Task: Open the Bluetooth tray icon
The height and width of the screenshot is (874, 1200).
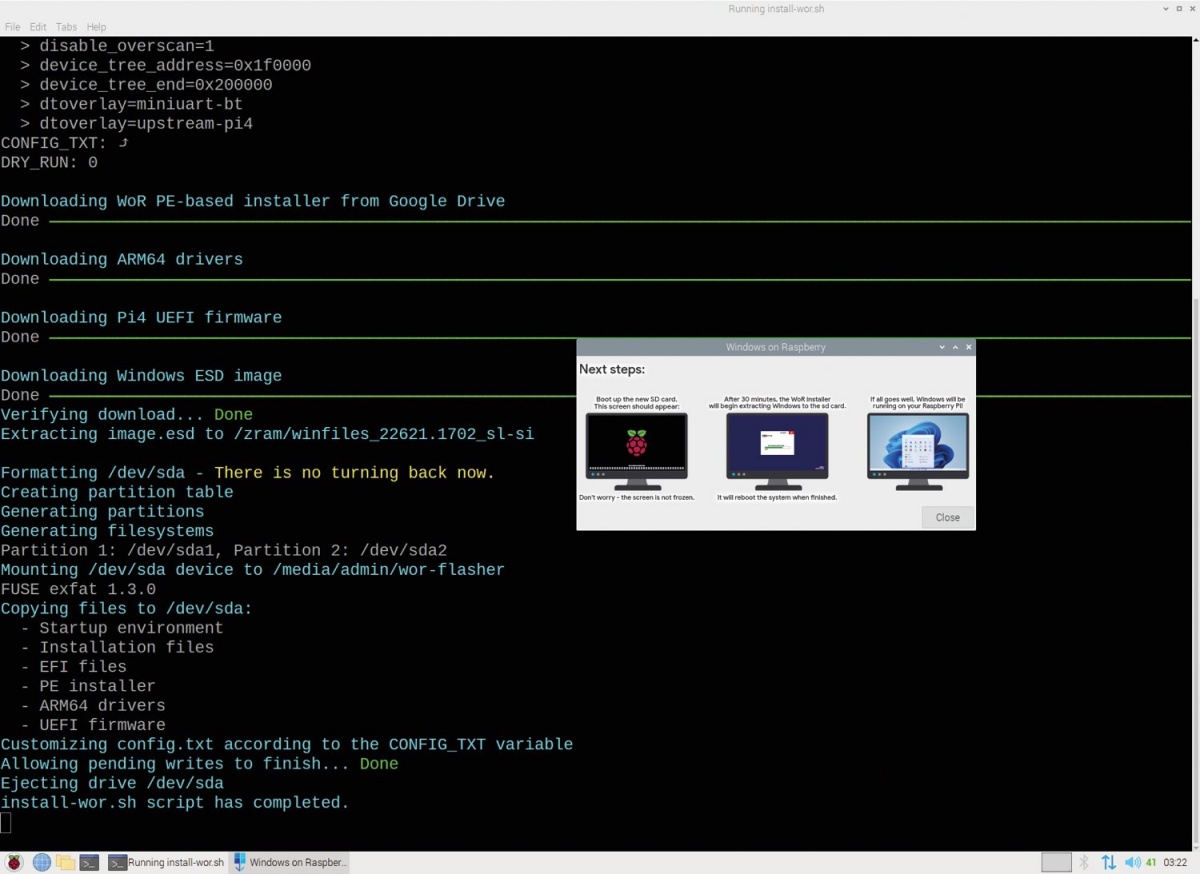Action: tap(1084, 862)
